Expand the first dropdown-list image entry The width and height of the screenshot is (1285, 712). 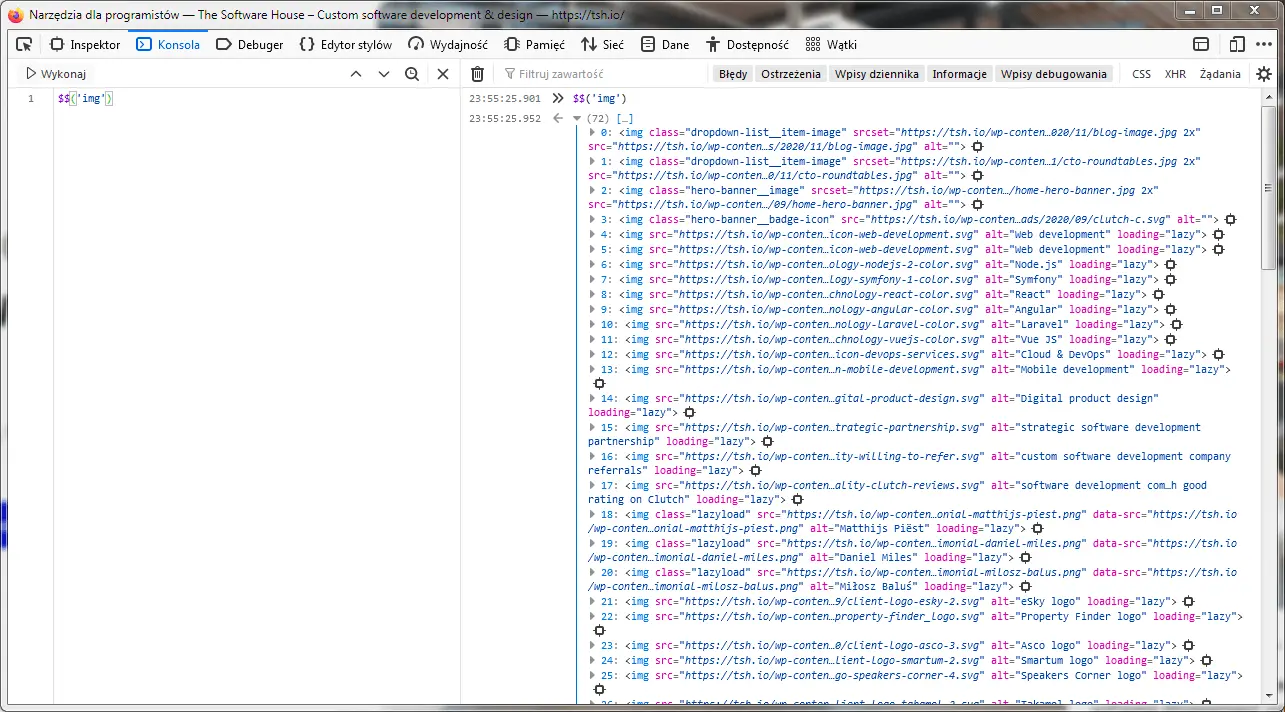coord(590,132)
